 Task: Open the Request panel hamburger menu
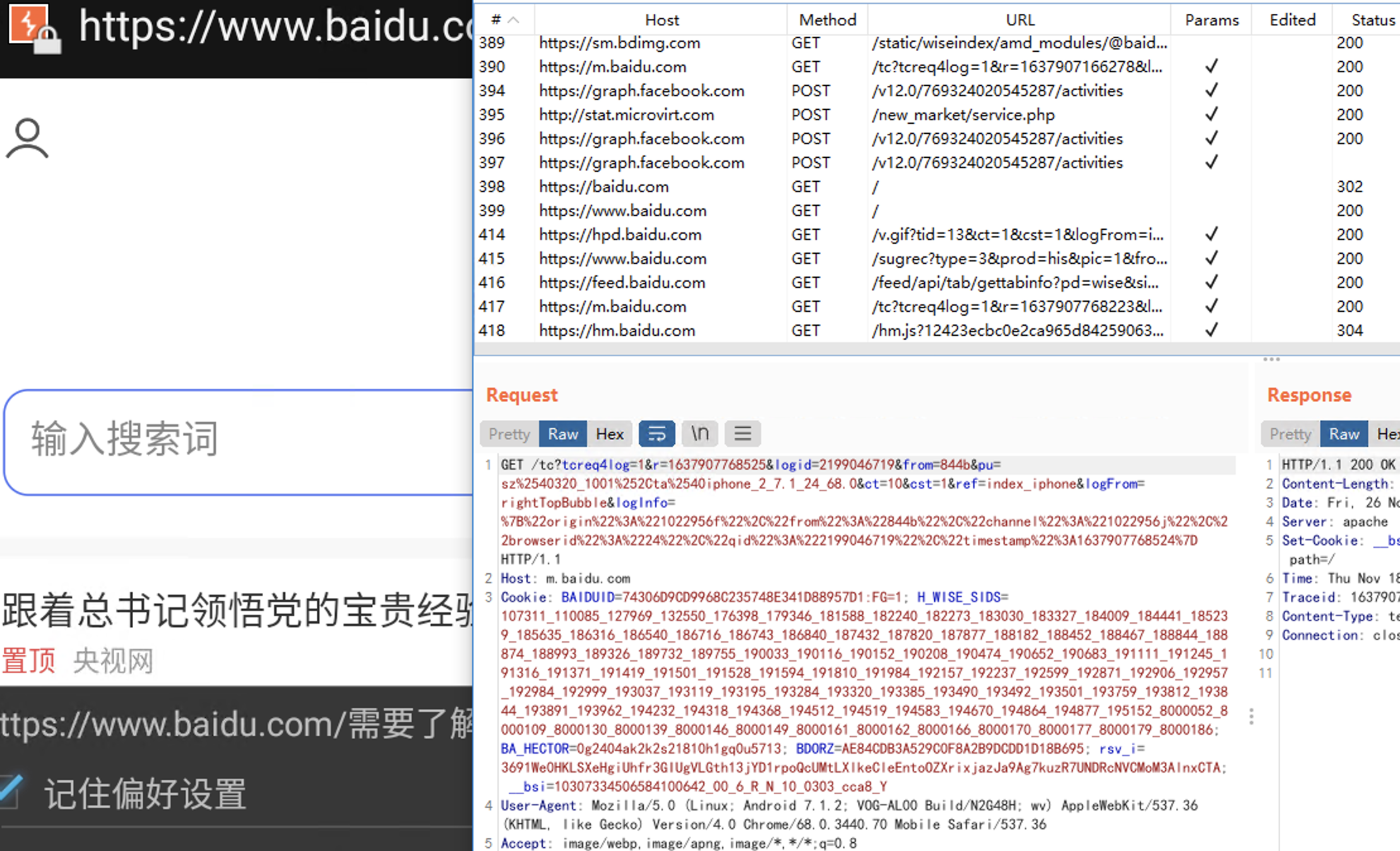tap(742, 434)
